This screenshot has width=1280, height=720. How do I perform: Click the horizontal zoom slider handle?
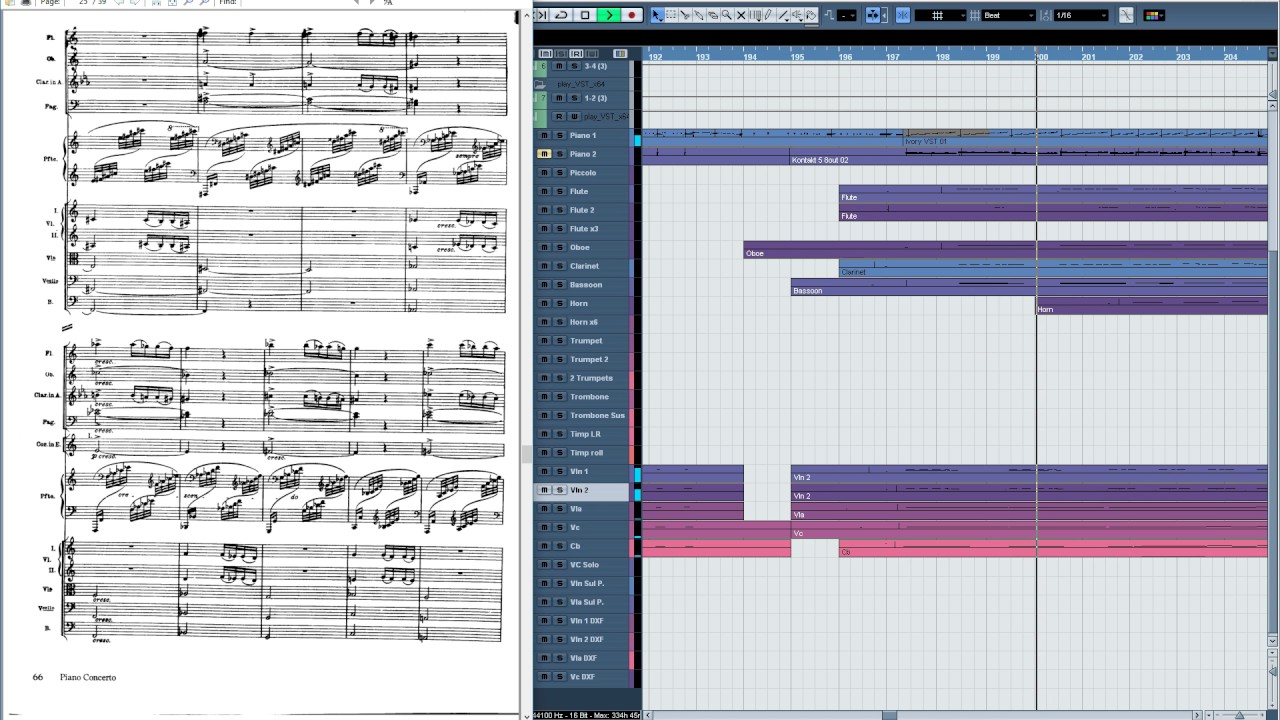(x=1239, y=715)
